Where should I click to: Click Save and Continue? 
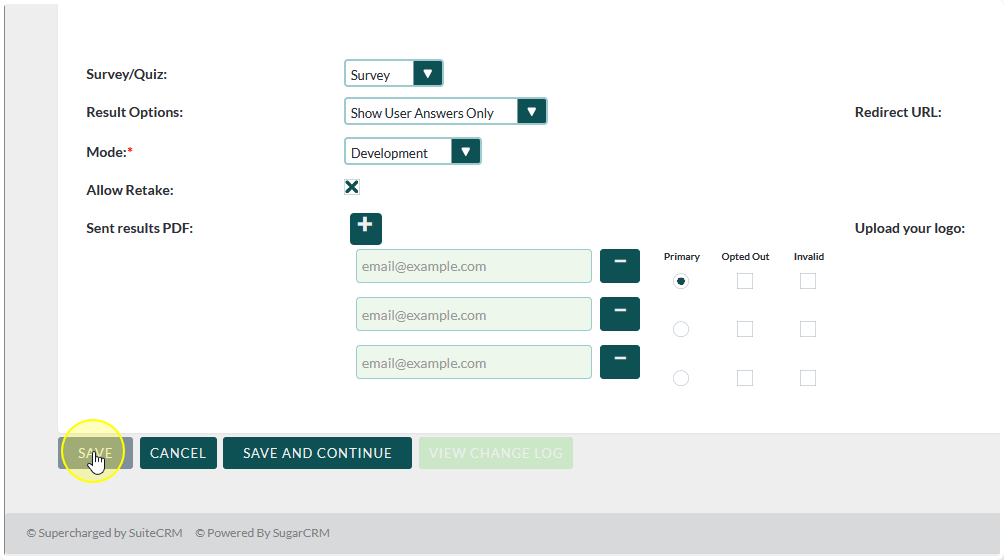pos(317,453)
